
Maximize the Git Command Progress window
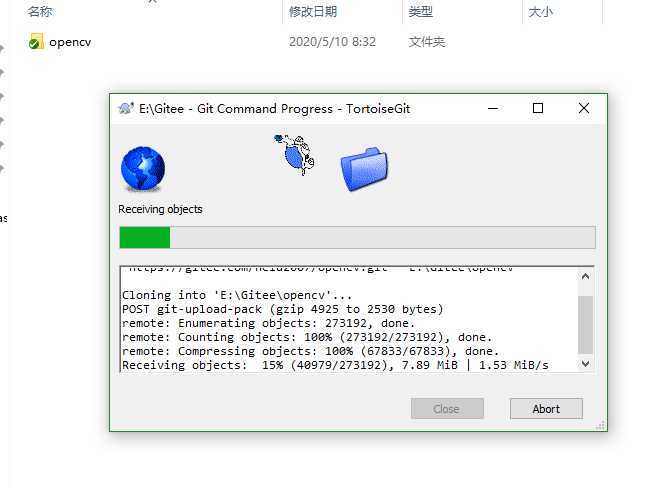pos(538,108)
